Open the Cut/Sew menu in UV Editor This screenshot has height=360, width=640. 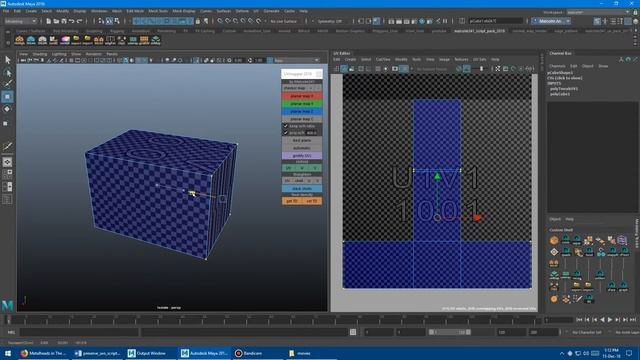click(383, 60)
